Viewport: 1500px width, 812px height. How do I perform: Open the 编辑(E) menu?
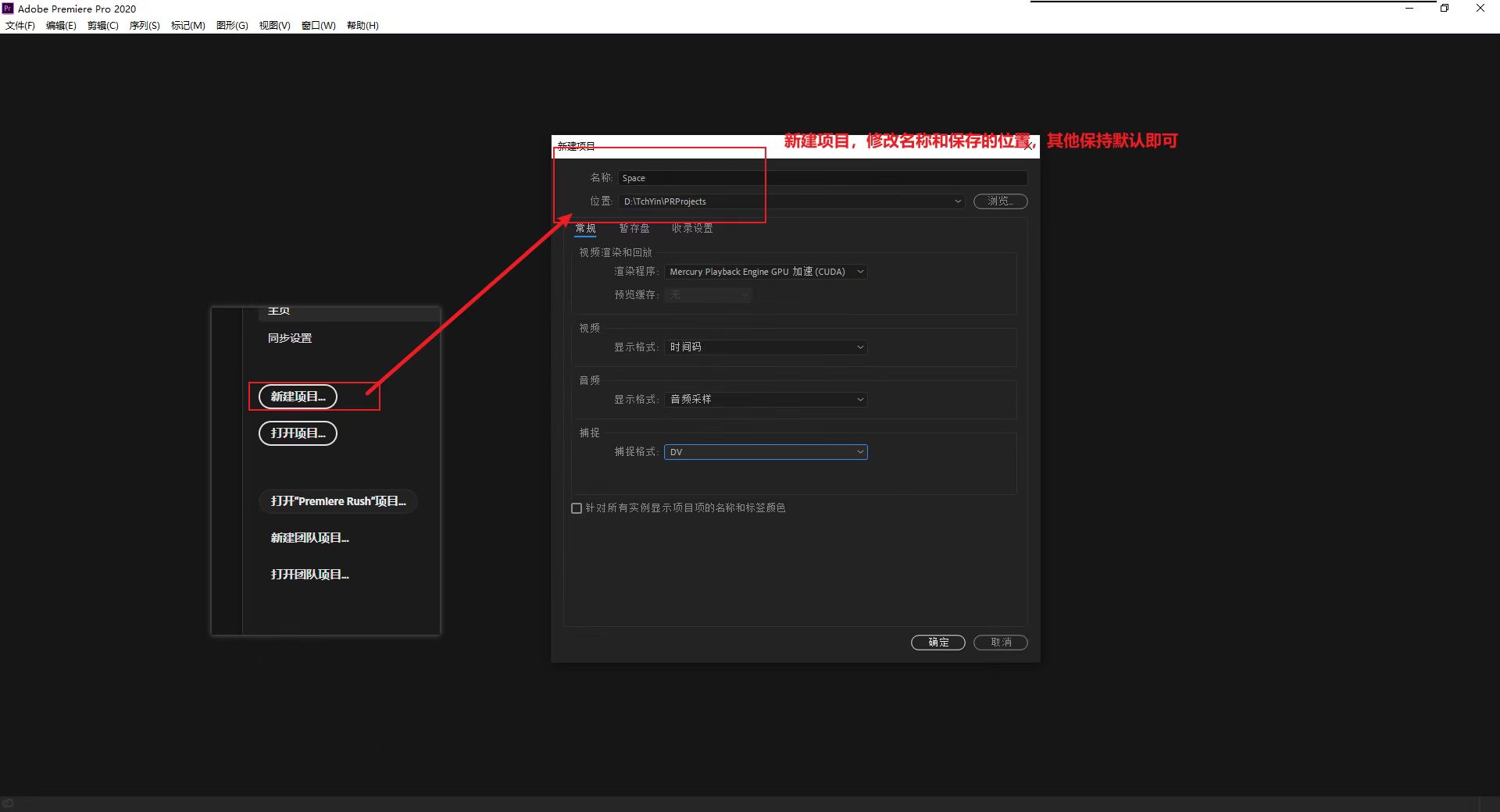point(61,26)
